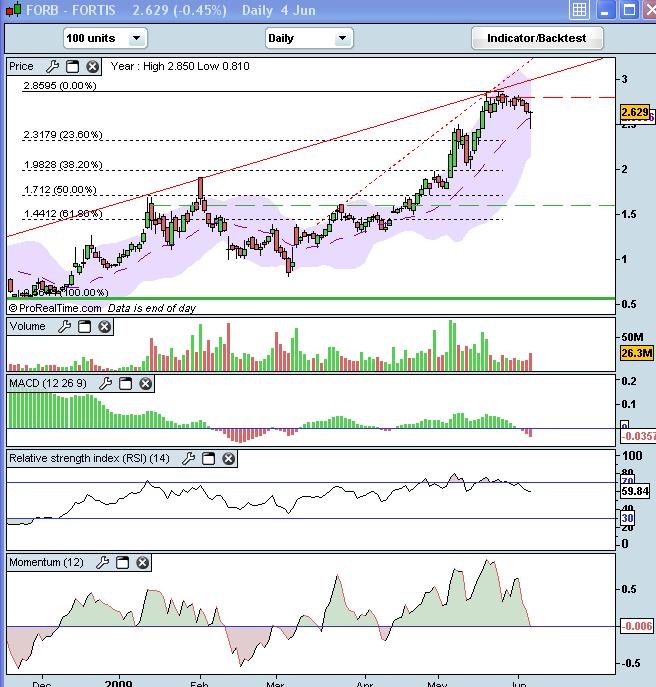Click the 26.3M volume value tag
Viewport: 656px width, 687px height.
[x=637, y=353]
